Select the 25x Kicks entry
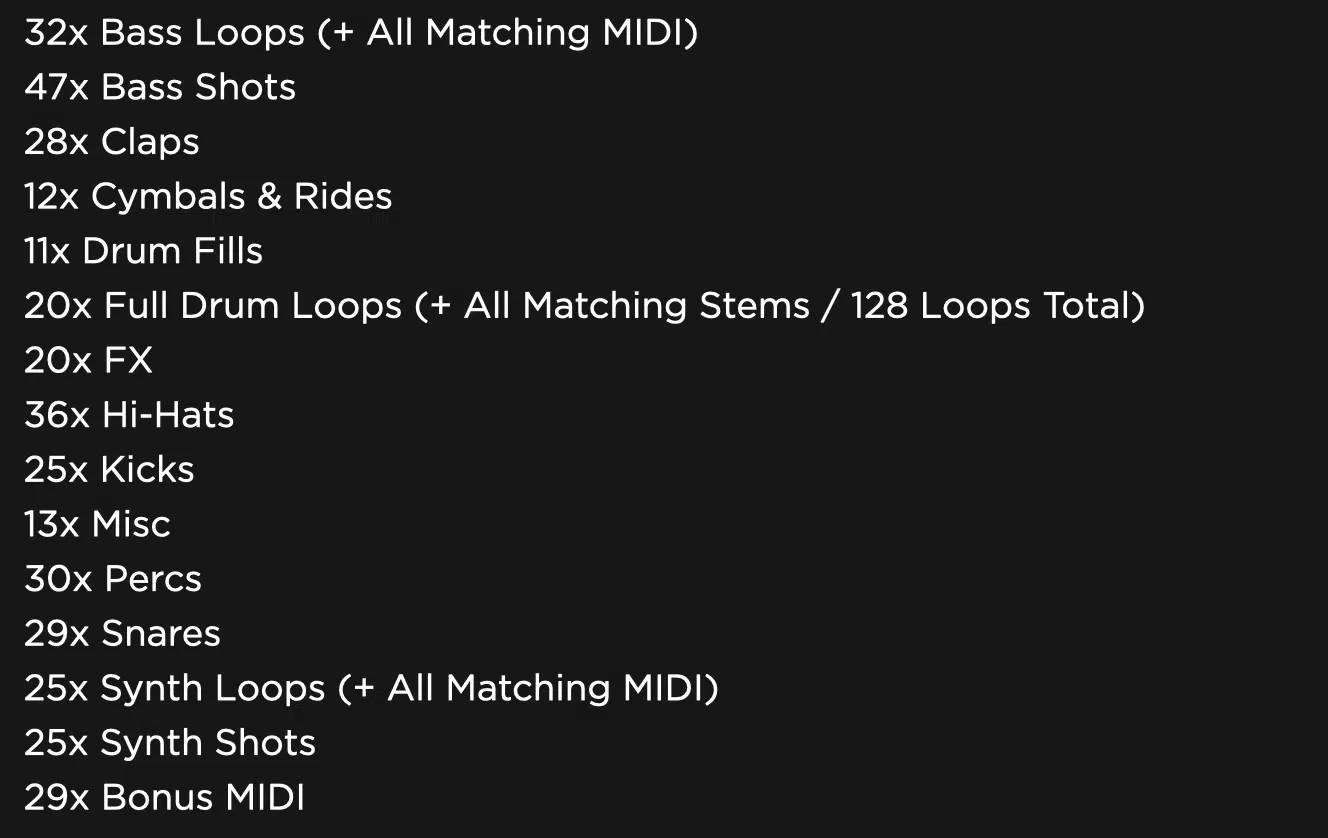1328x838 pixels. 109,469
